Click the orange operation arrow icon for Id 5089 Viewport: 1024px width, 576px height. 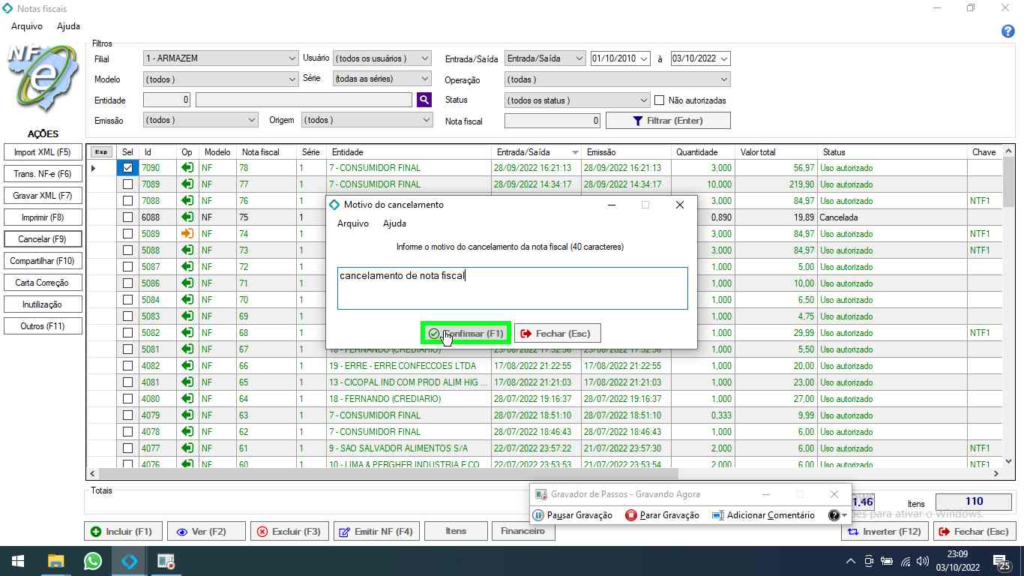click(187, 233)
